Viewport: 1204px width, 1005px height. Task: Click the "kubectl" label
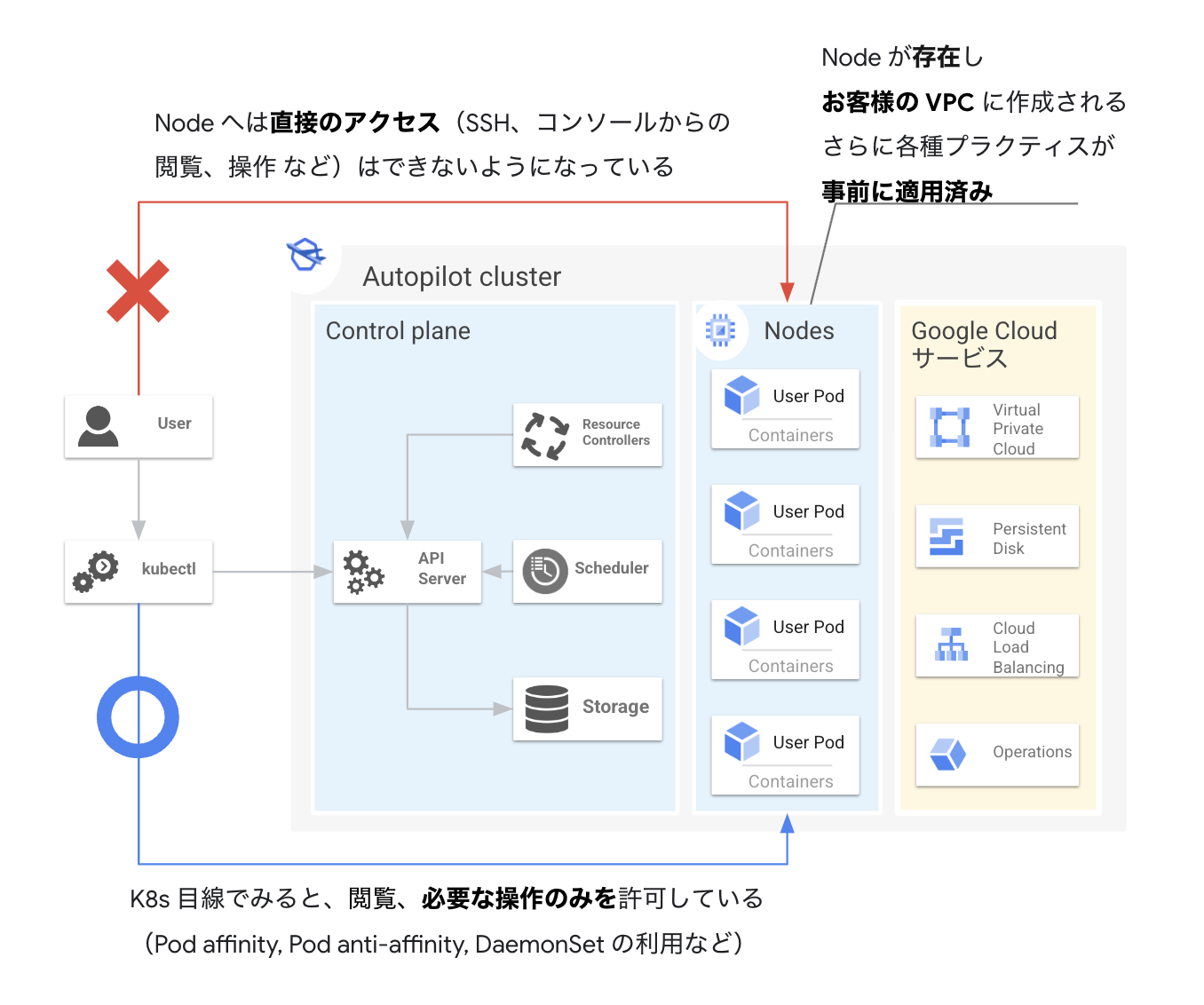pos(169,569)
